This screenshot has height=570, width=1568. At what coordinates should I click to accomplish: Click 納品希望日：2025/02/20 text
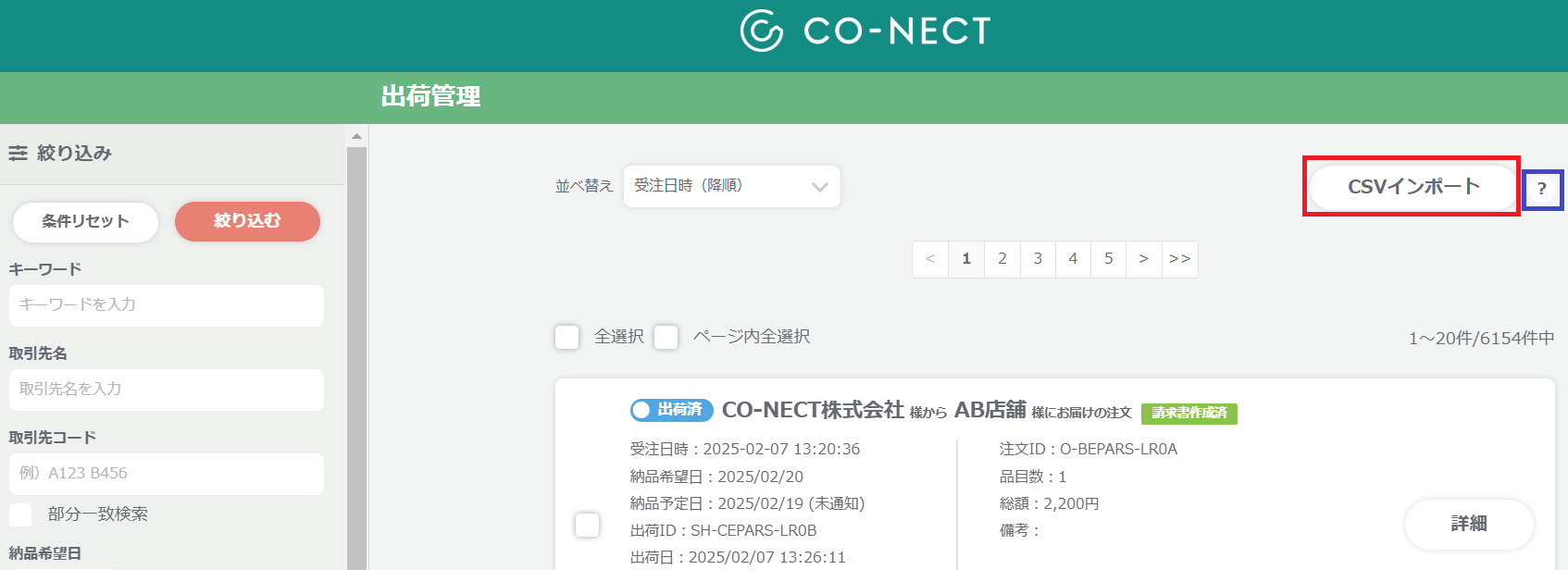pos(717,477)
